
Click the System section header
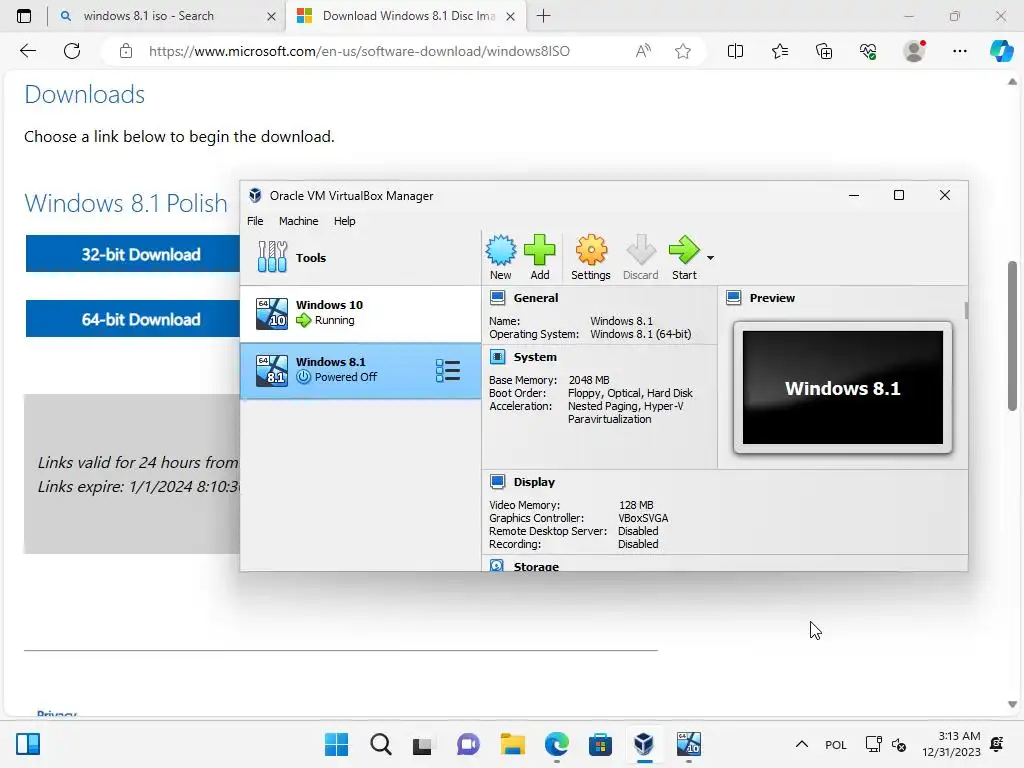(535, 357)
